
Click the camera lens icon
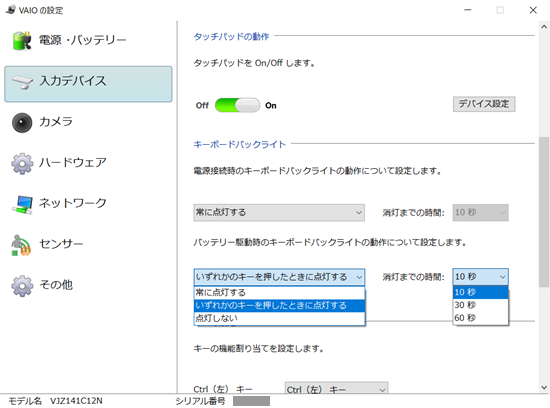[x=22, y=123]
